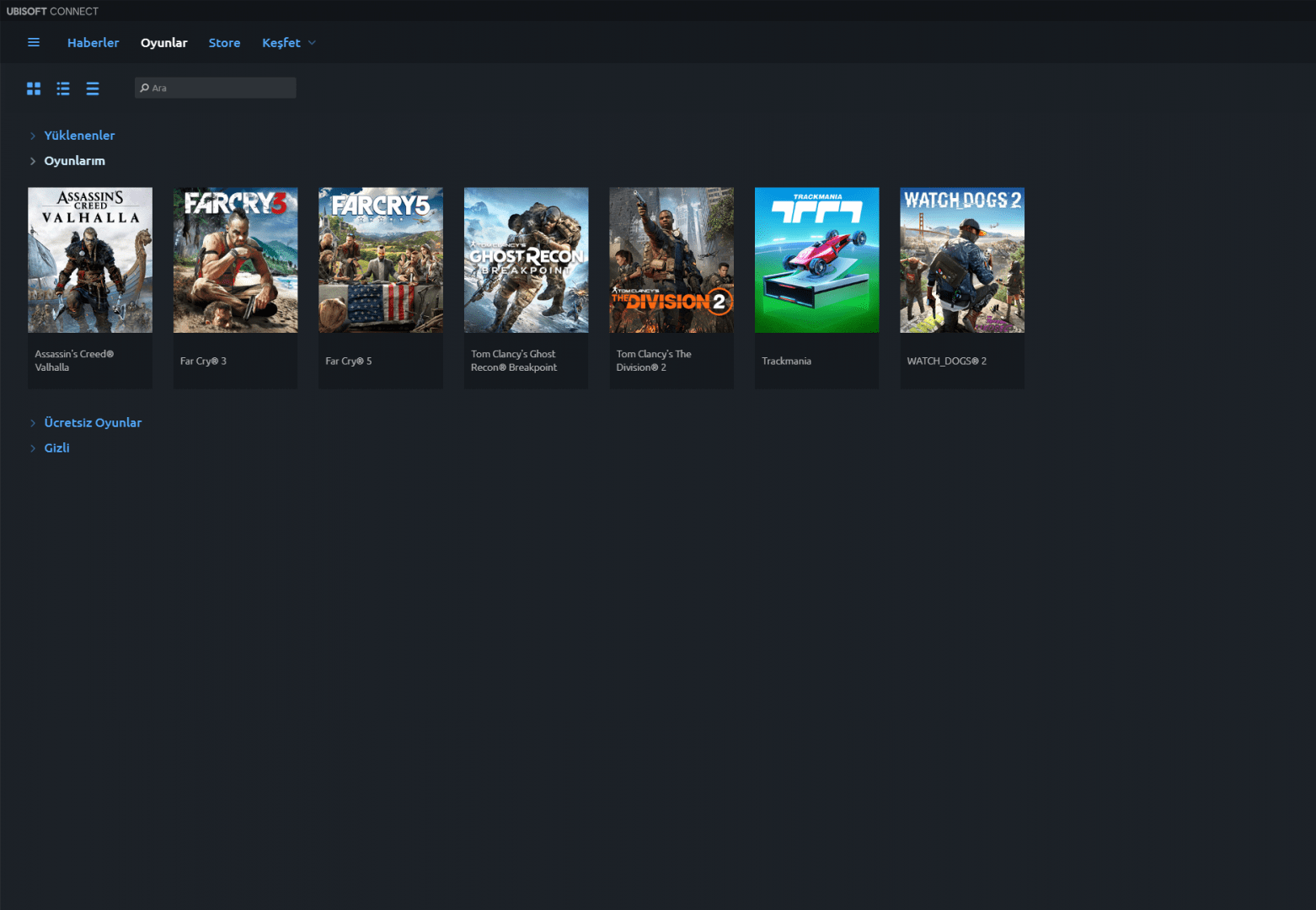Click the Oyunlarım section heading

(74, 161)
